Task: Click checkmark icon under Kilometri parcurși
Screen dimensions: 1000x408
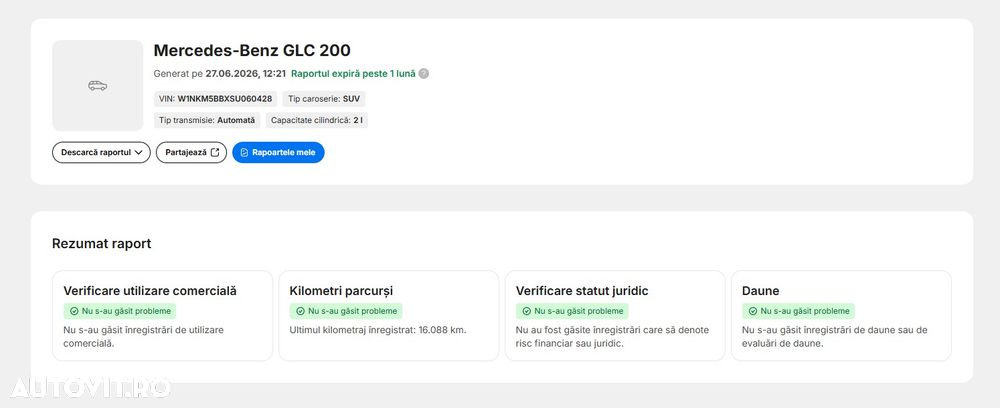Action: (300, 311)
